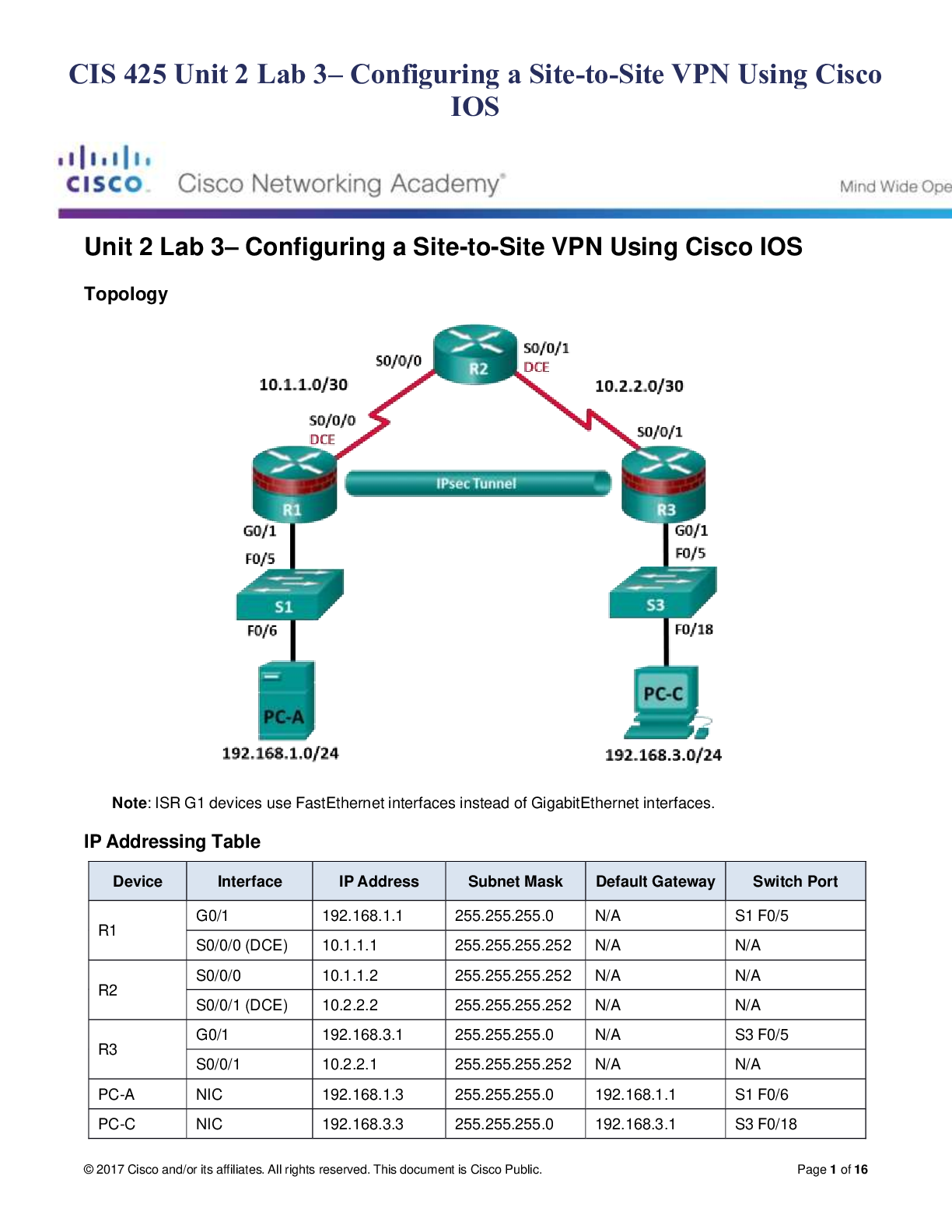This screenshot has height=1232, width=952.
Task: Click the IP Addressing Table heading
Action: tap(172, 842)
